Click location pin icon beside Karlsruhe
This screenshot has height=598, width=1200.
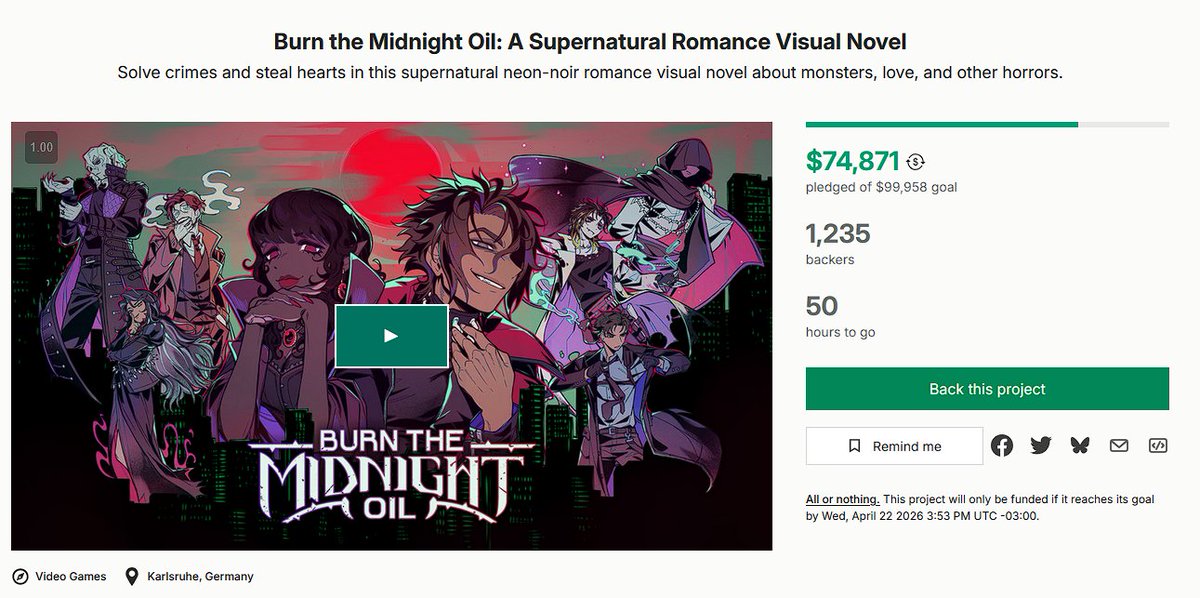(132, 576)
